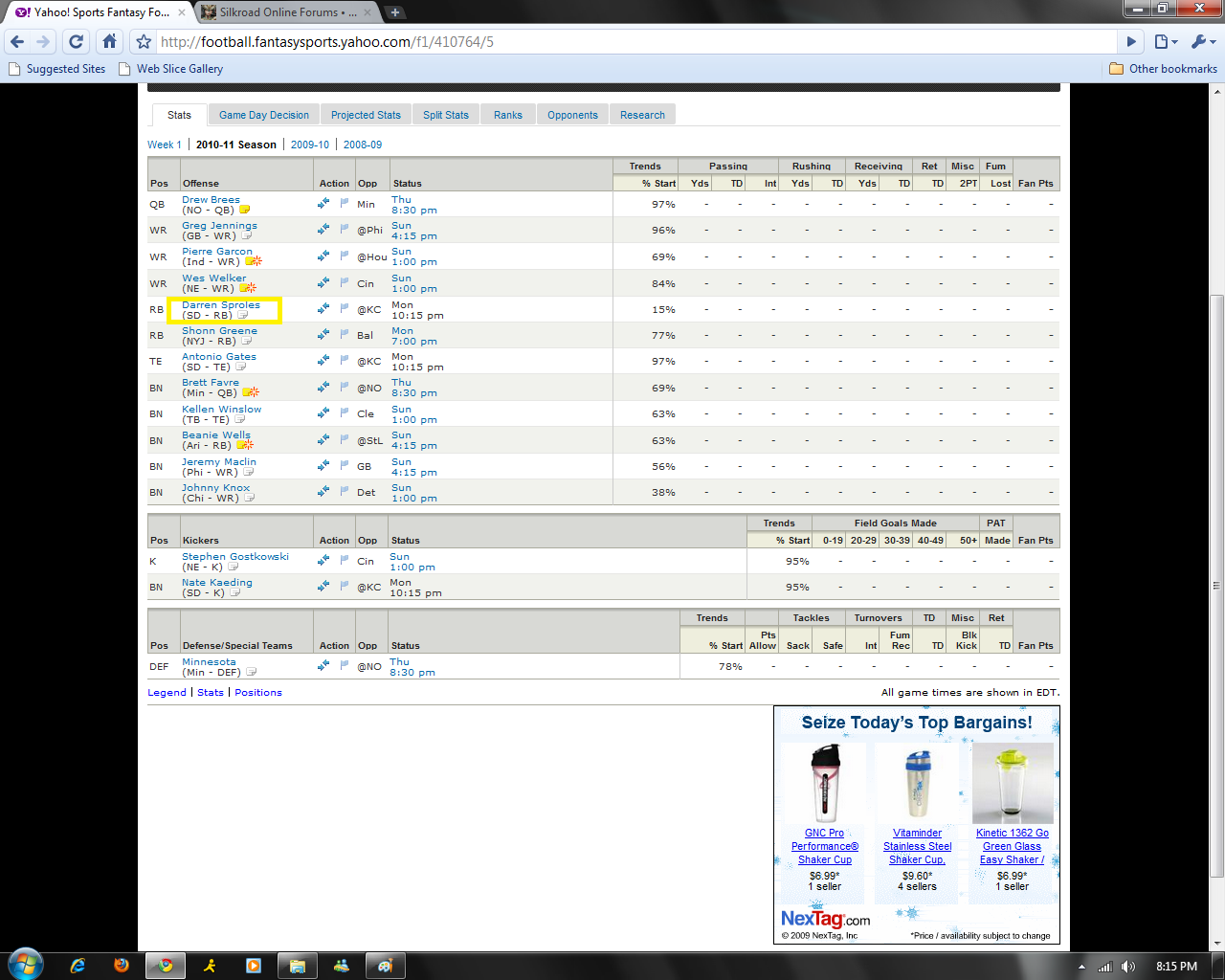The width and height of the screenshot is (1225, 980).
Task: Switch to the Silkroad Online Forums tab
Action: (287, 12)
